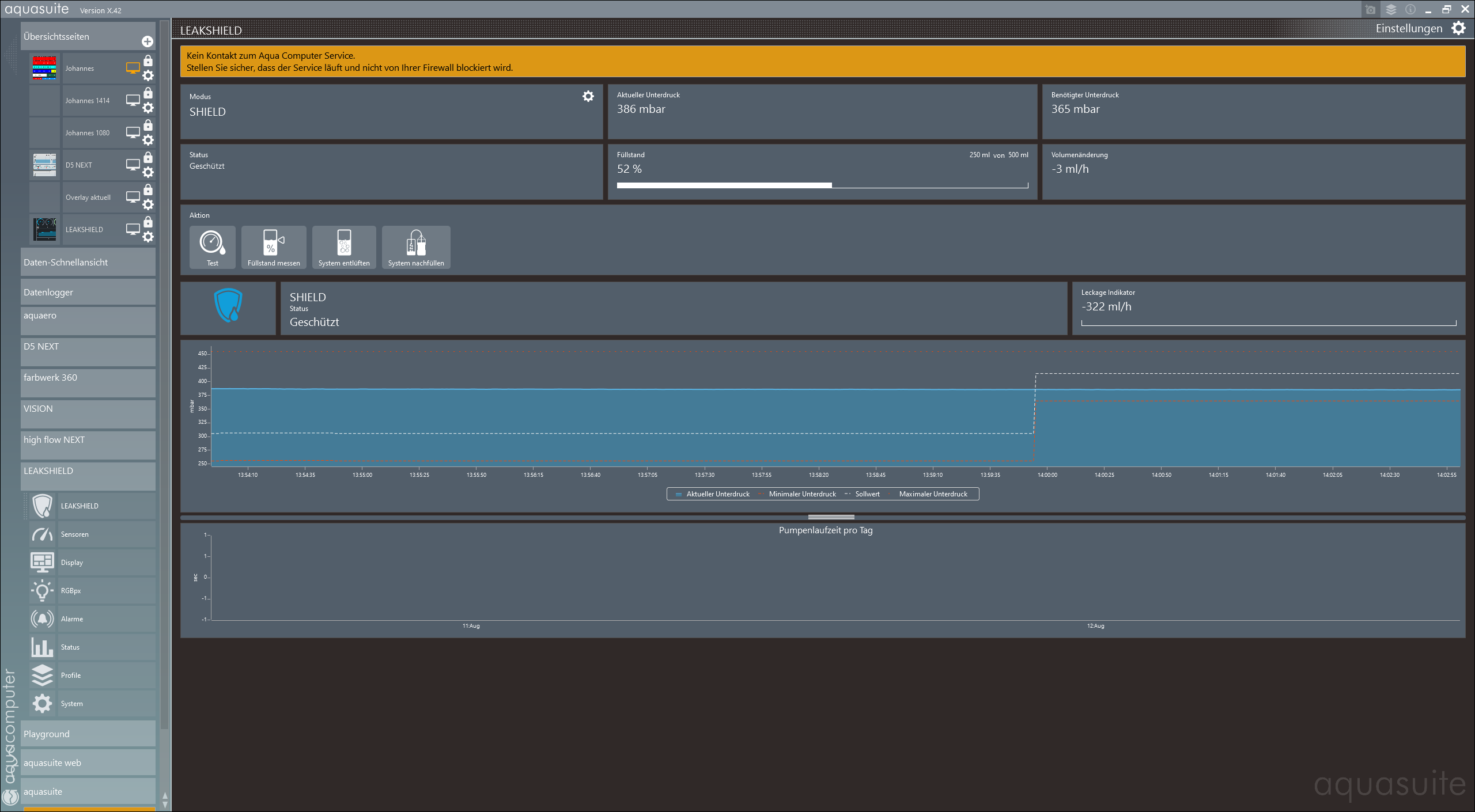Image resolution: width=1475 pixels, height=812 pixels.
Task: Toggle lock for D5 NEXT page
Action: coord(148,157)
